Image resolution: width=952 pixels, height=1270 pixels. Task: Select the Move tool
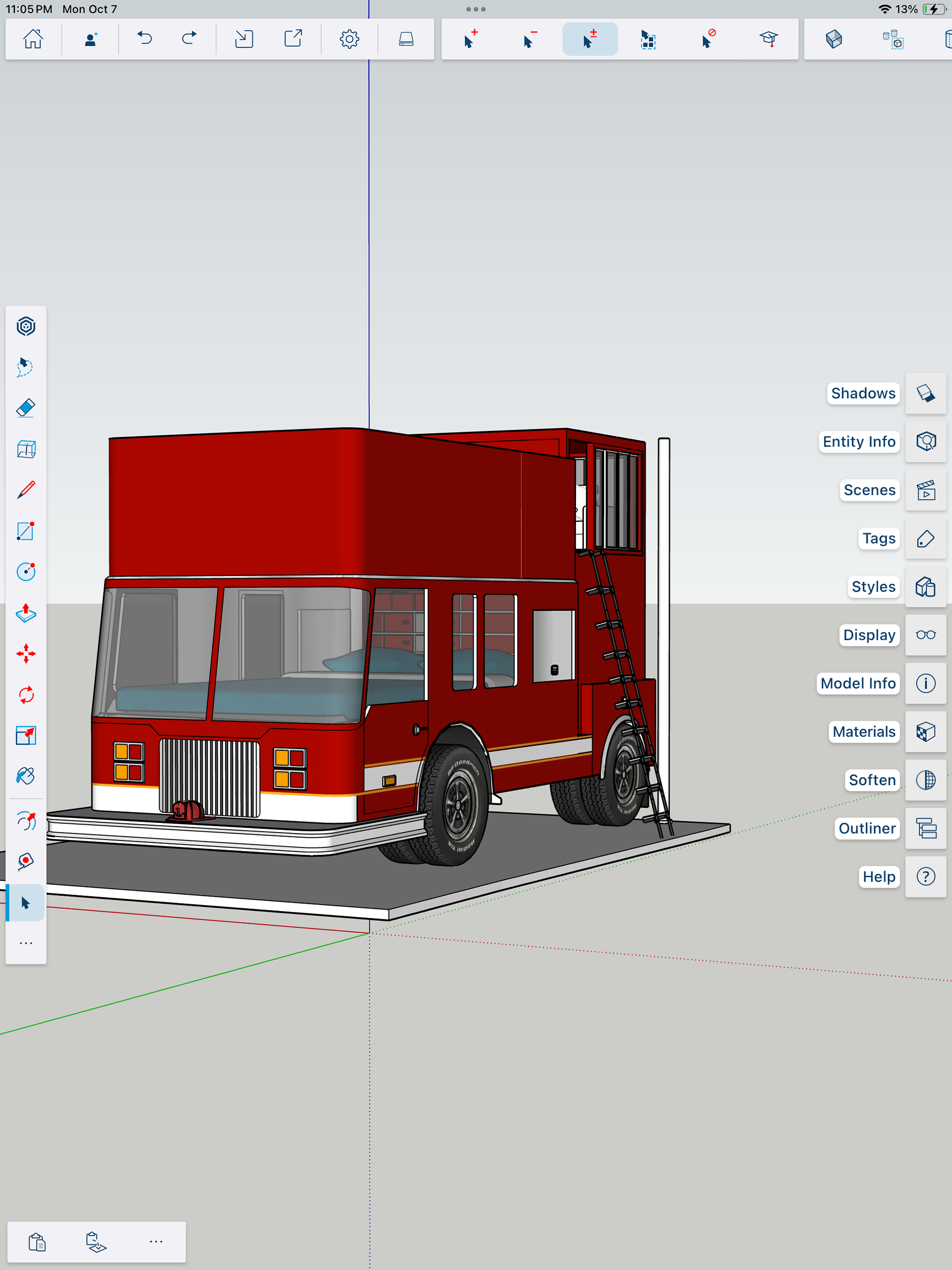coord(26,654)
